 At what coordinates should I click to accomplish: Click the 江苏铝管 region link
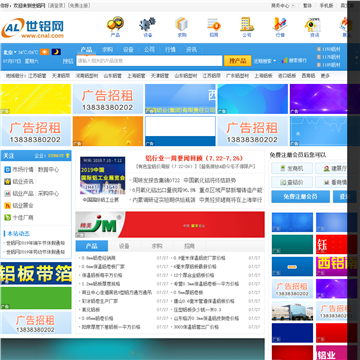37,76
